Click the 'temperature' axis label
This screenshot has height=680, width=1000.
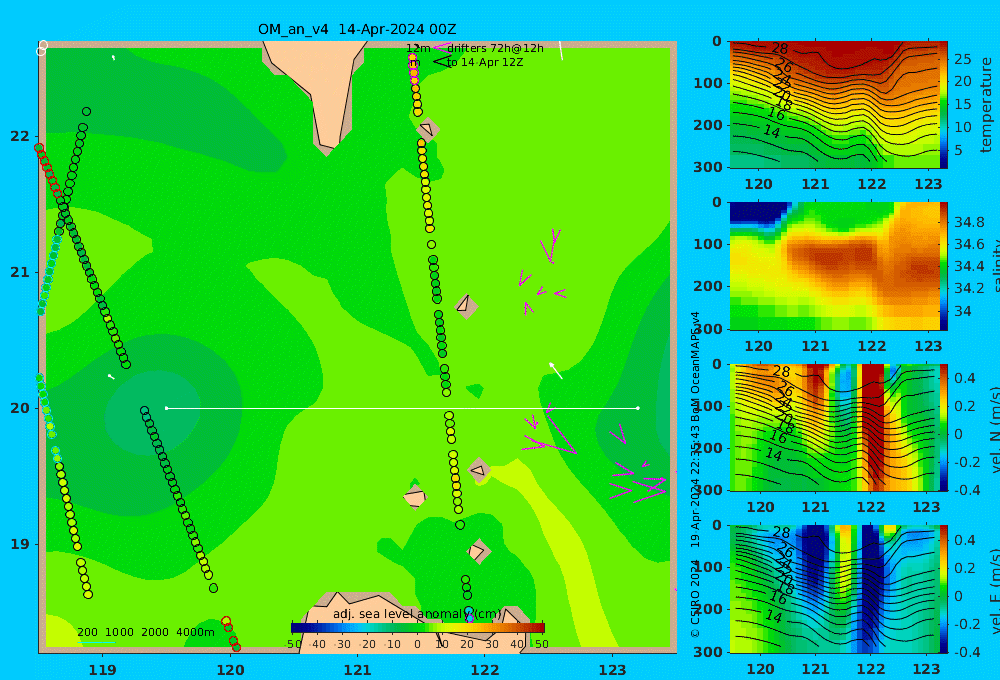coord(987,105)
